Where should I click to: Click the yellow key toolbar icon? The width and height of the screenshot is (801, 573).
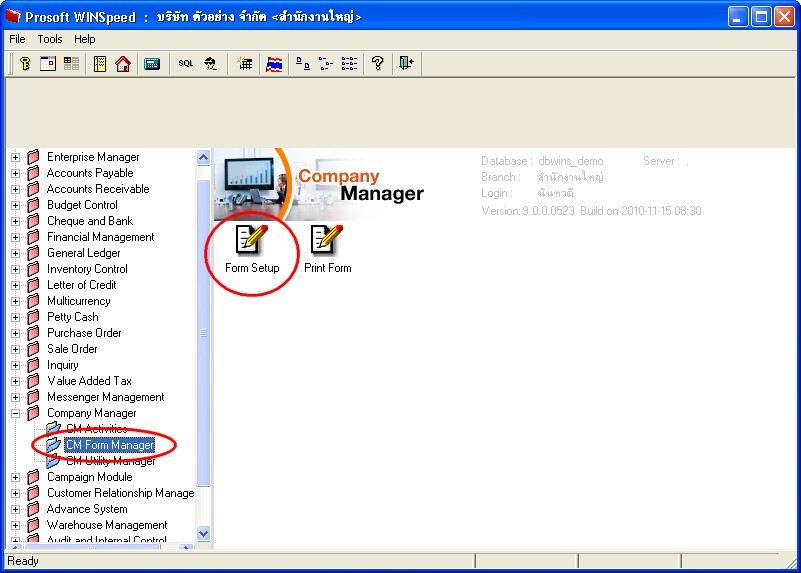[25, 63]
